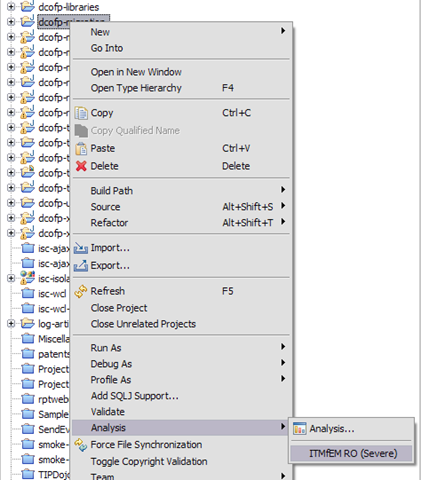Choose Toggle Copyright Validation
Screen dimensions: 421x480
coord(149,462)
